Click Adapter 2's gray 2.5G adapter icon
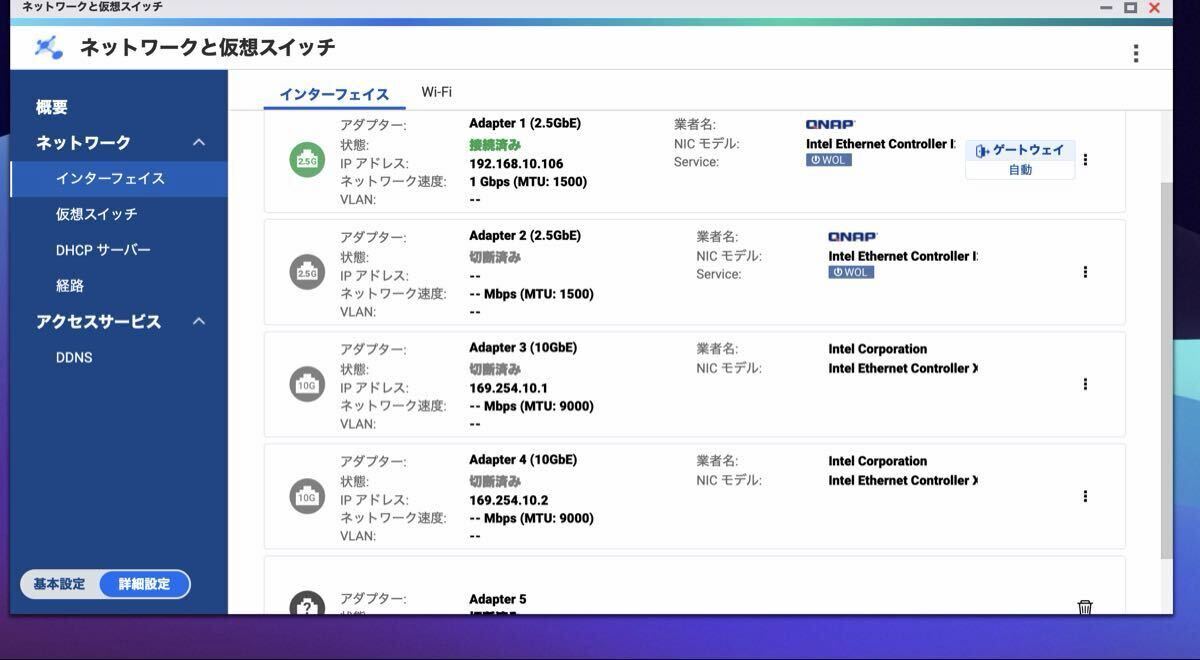 [306, 271]
